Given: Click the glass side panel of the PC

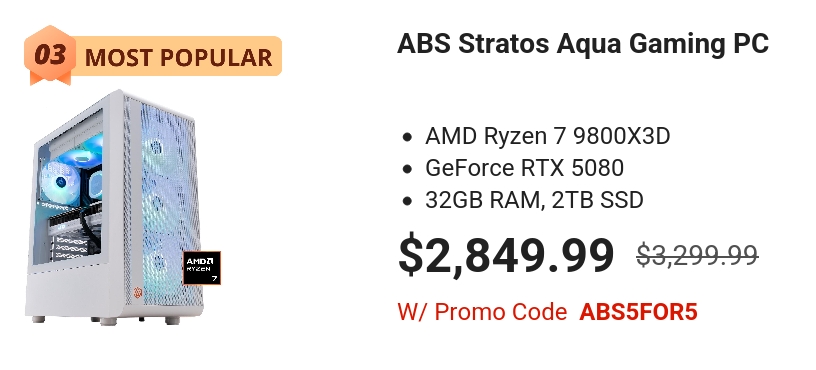Looking at the screenshot, I should (x=69, y=187).
